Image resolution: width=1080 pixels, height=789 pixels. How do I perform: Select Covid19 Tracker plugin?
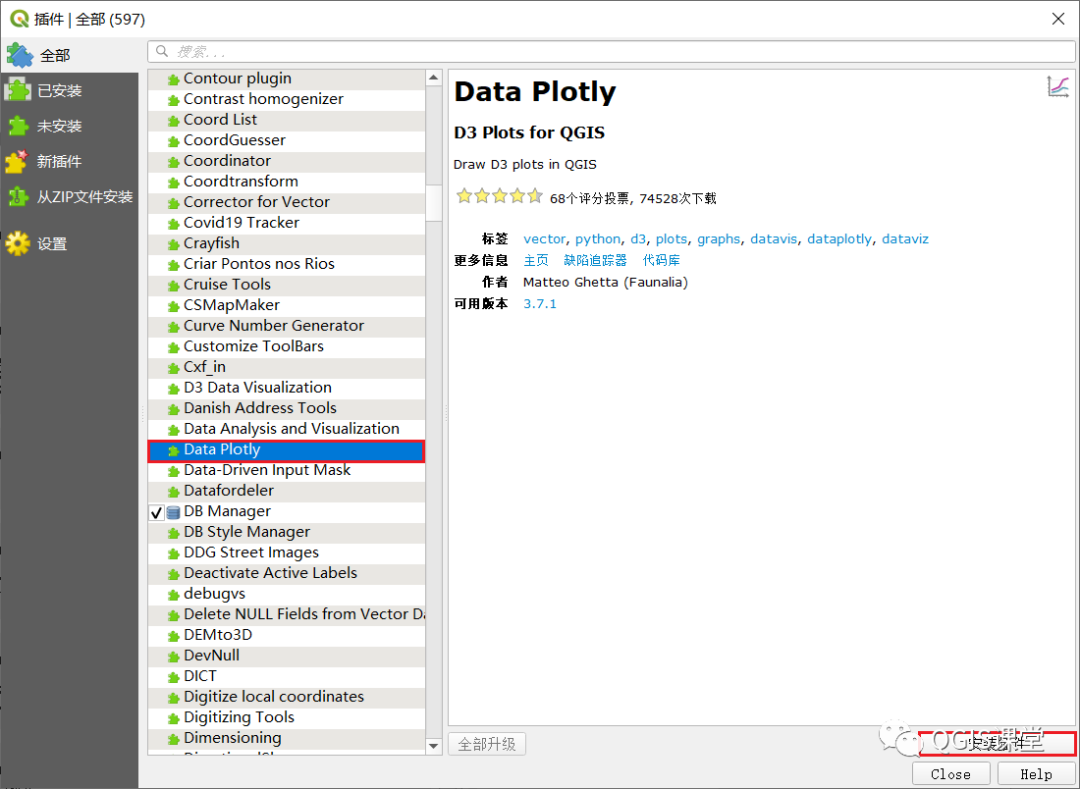(287, 223)
